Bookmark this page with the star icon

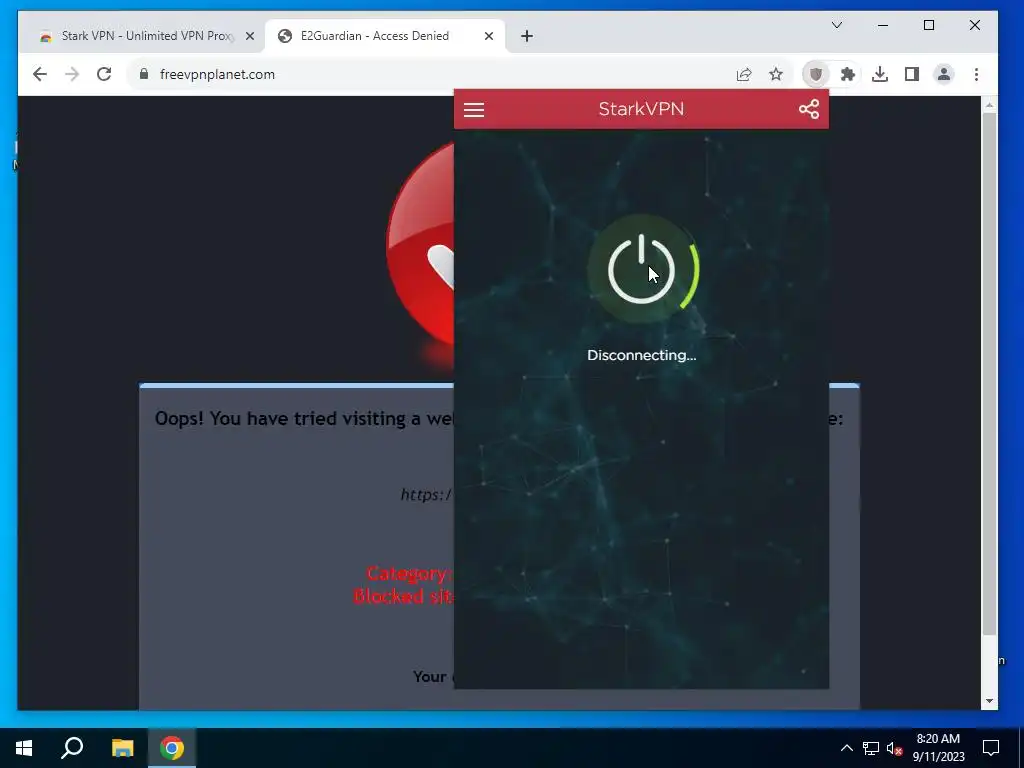[776, 74]
